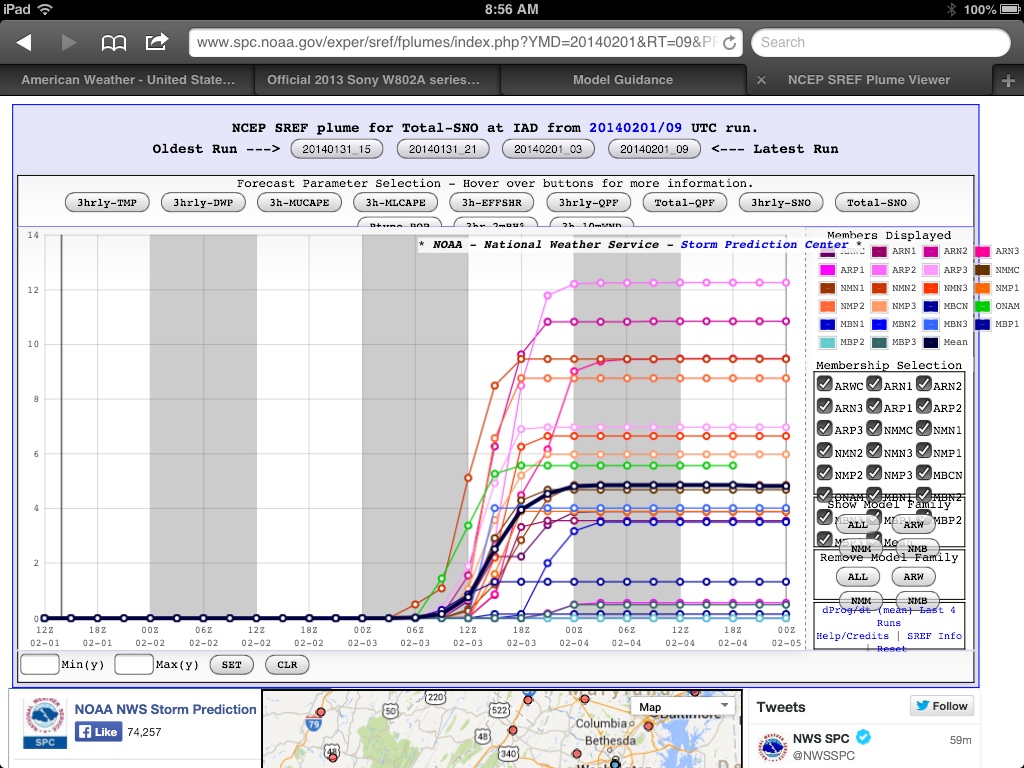Viewport: 1024px width, 768px height.
Task: Uncheck the ARN1 member checkbox
Action: click(x=874, y=384)
